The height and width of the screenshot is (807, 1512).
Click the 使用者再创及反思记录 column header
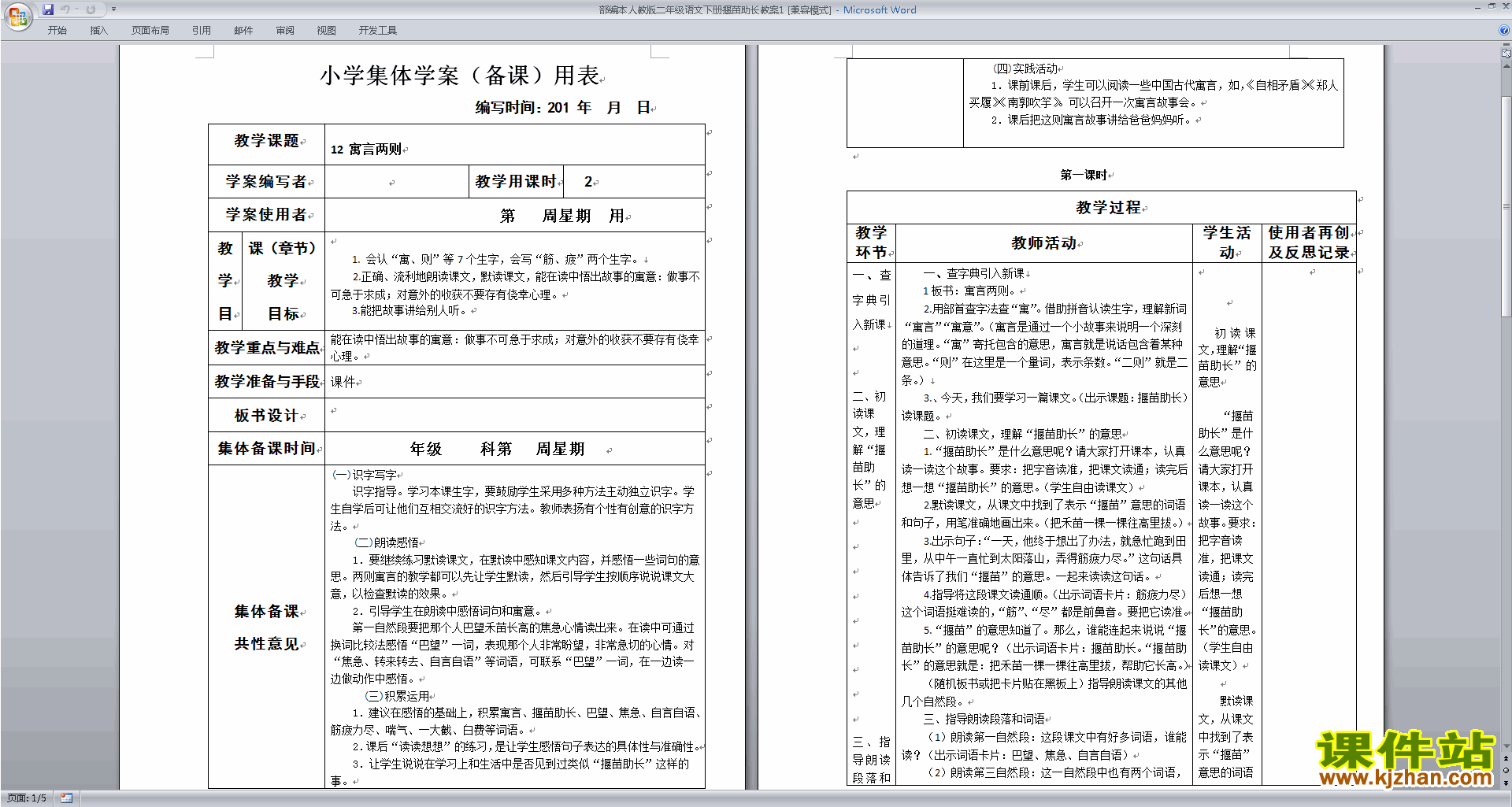[x=1309, y=242]
